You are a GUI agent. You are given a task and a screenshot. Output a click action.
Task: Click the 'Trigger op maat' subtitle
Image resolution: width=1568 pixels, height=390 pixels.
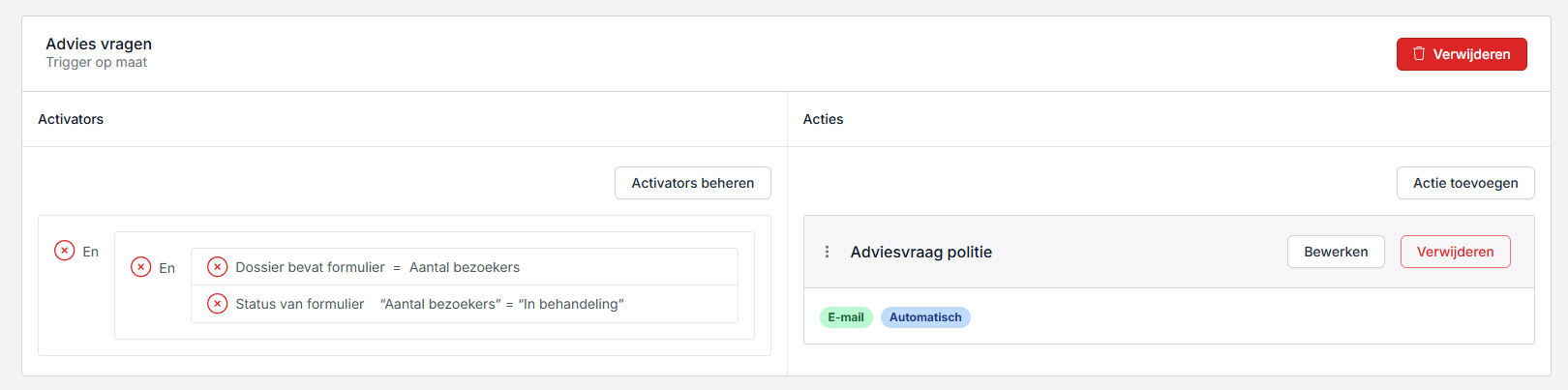(x=96, y=63)
